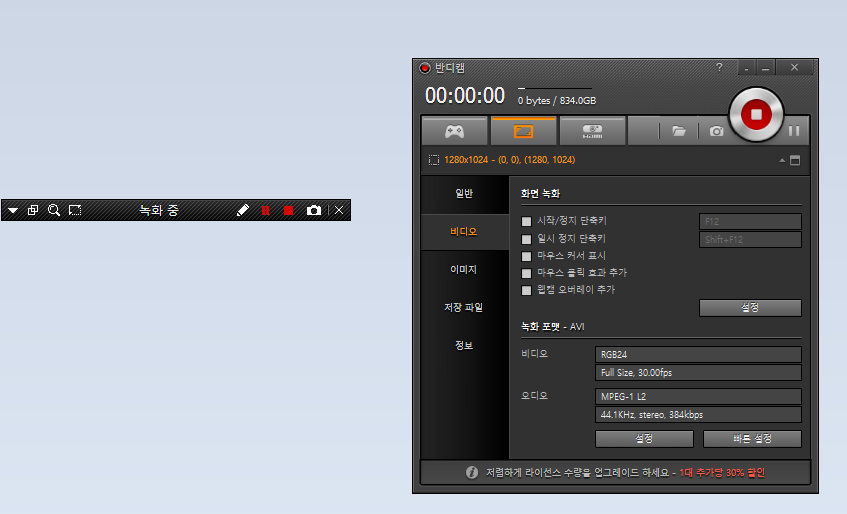Viewport: 847px width, 514px height.
Task: Click the Full Size, 30.00fps field
Action: [x=698, y=373]
